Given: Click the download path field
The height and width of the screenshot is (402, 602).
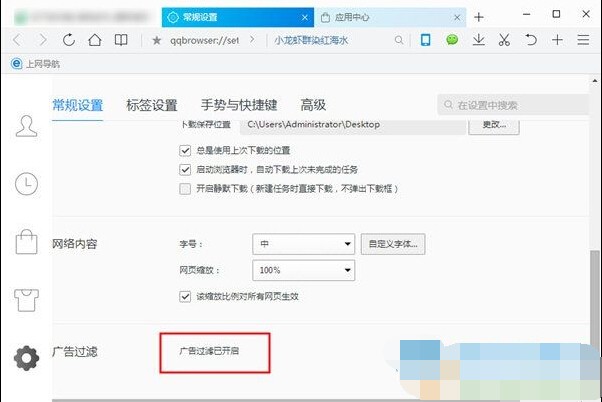Looking at the screenshot, I should click(x=352, y=125).
